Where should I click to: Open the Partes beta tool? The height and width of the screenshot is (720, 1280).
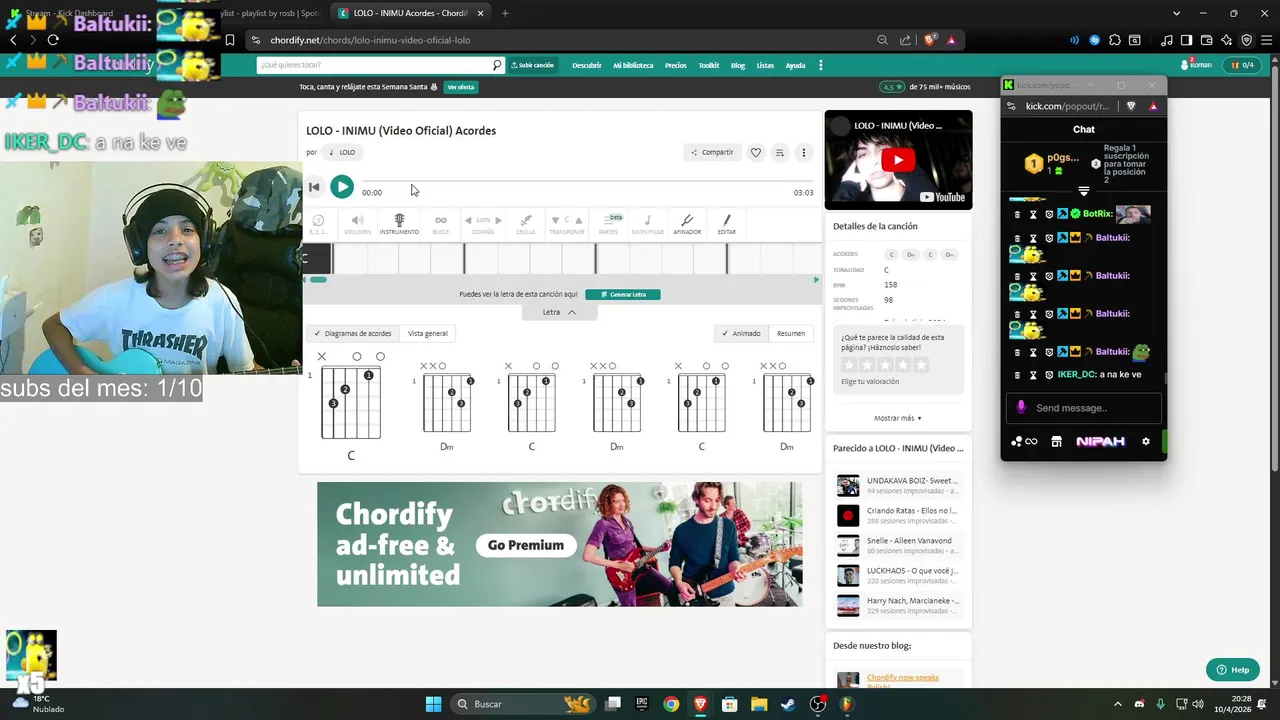pos(608,224)
